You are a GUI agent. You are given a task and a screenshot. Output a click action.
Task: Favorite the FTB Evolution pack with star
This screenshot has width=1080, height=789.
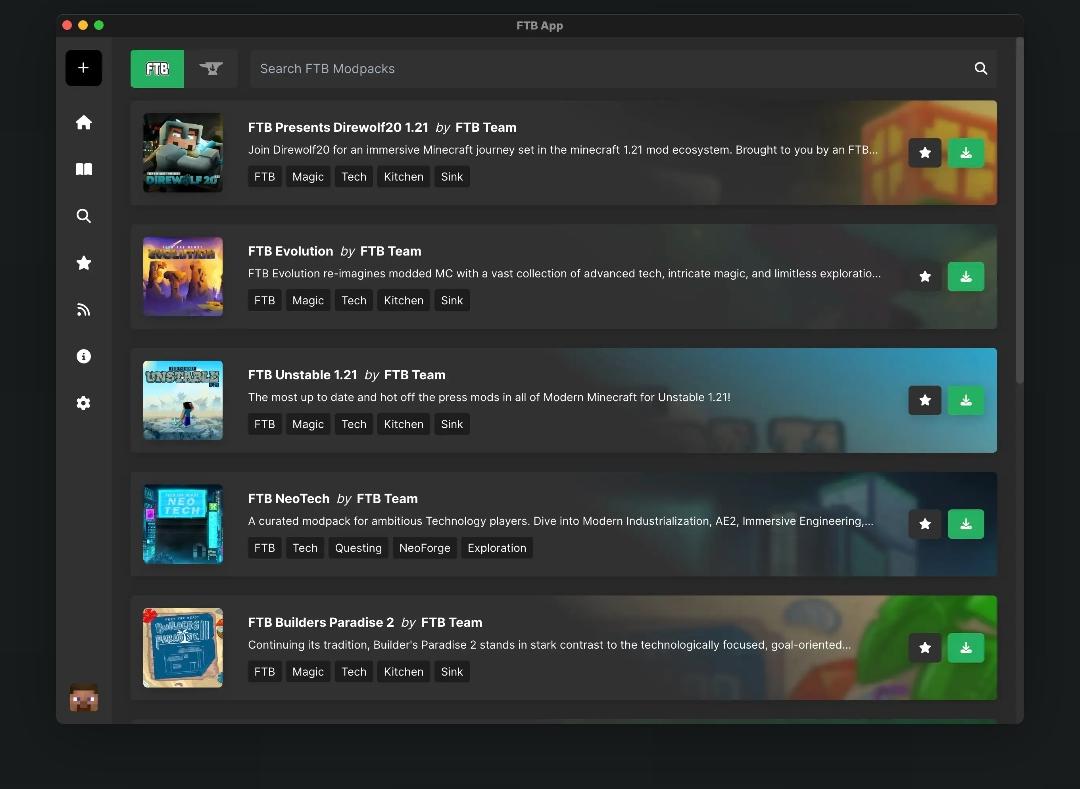click(925, 277)
